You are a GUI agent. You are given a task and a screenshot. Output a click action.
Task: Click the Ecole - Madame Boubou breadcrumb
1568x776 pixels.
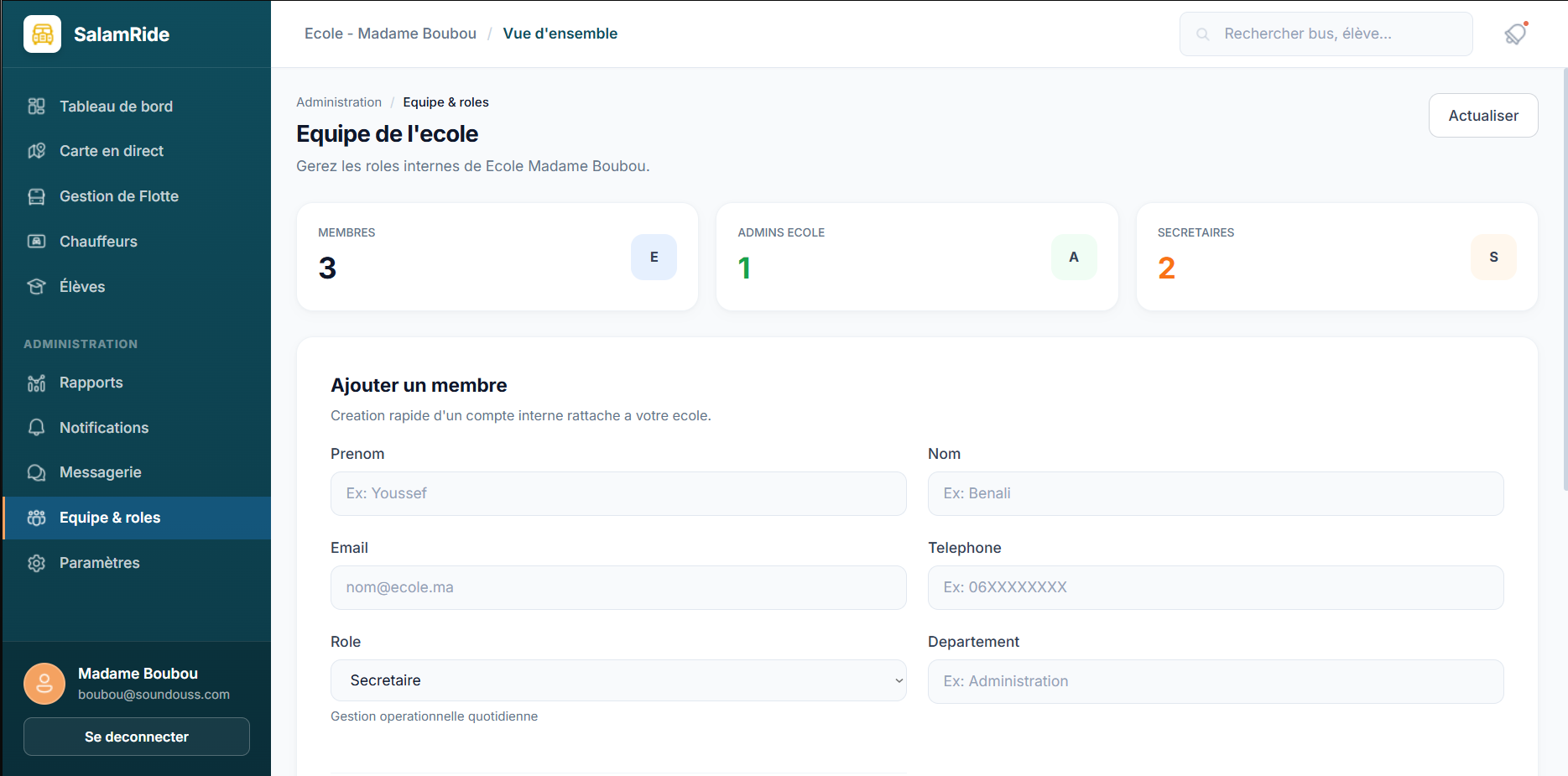click(x=390, y=34)
